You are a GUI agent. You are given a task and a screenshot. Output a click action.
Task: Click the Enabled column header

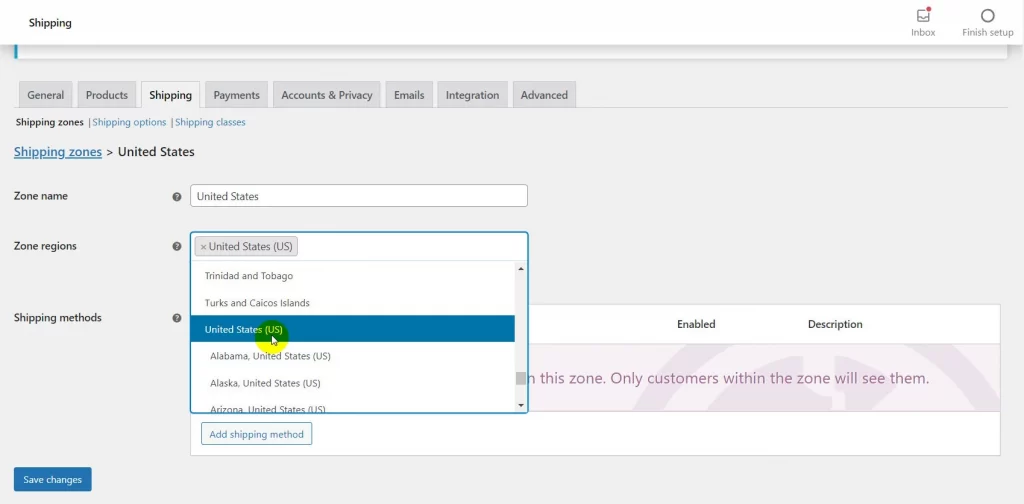click(x=696, y=324)
